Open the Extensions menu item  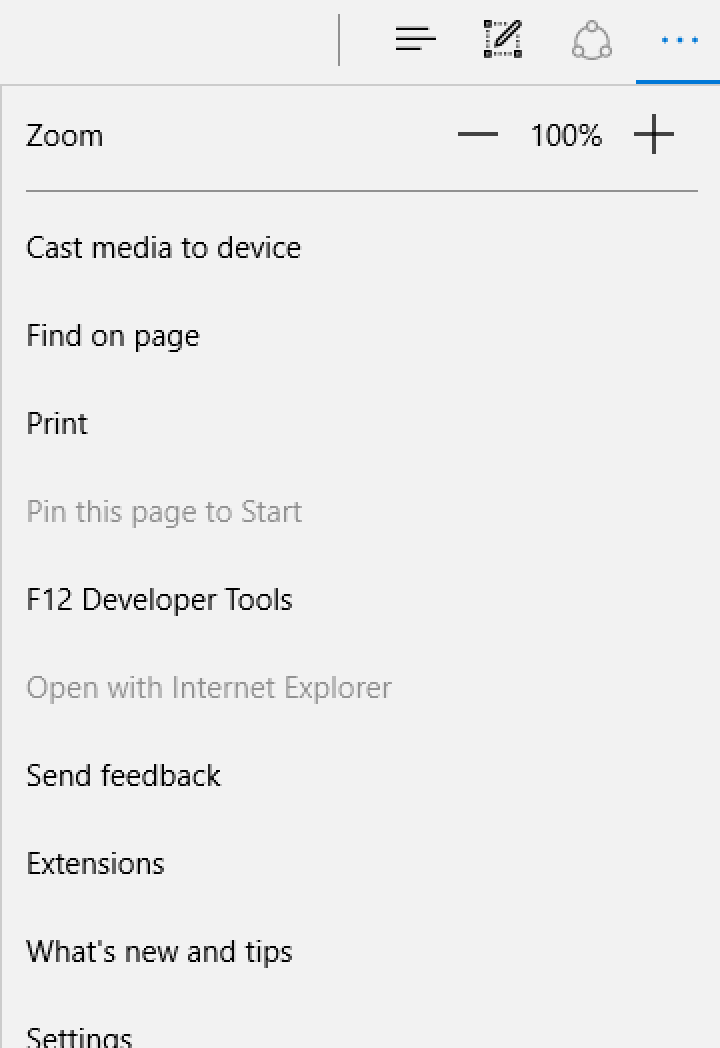coord(361,864)
